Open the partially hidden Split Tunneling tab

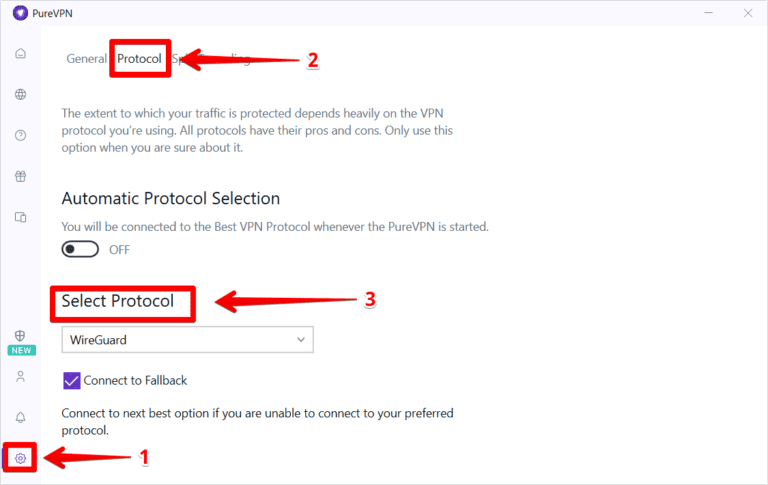(177, 59)
